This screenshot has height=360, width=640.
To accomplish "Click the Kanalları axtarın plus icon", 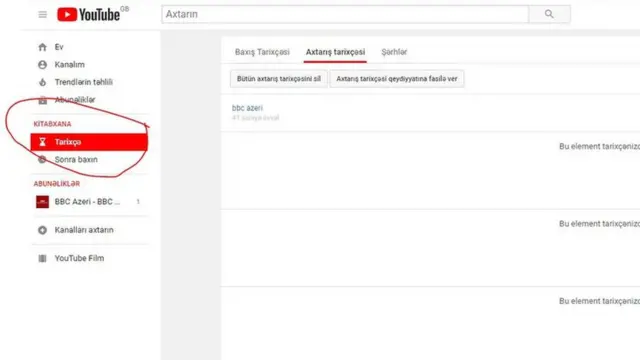I will click(42, 230).
